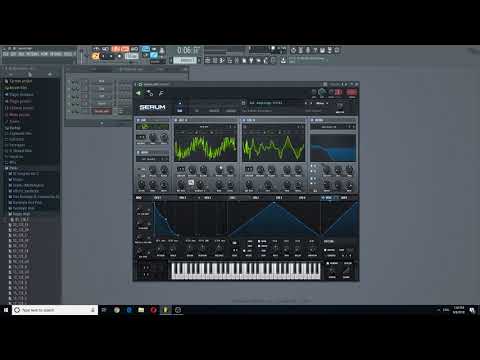Select the VELO modulation tab

point(328,198)
